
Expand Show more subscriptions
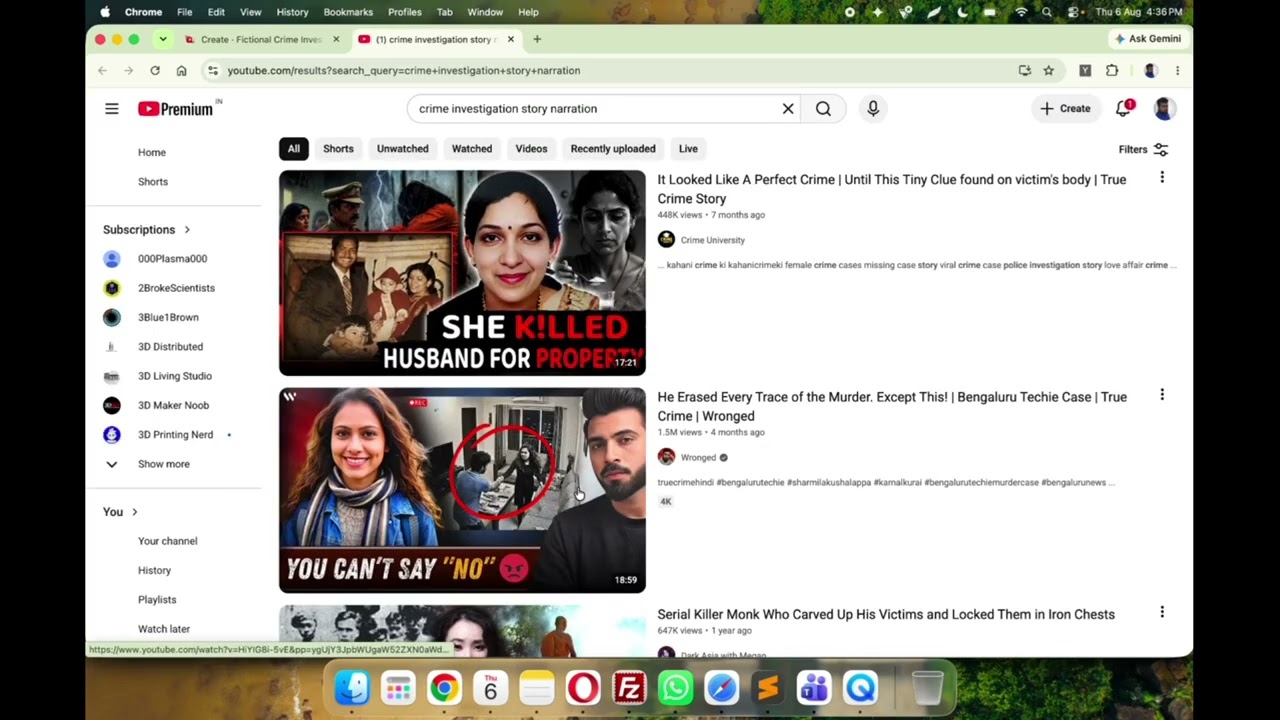[x=147, y=464]
